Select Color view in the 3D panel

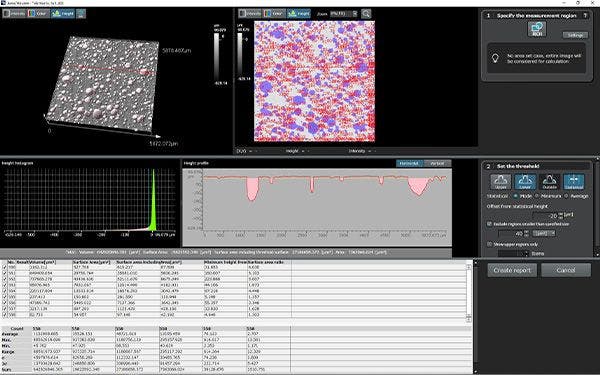tap(38, 14)
